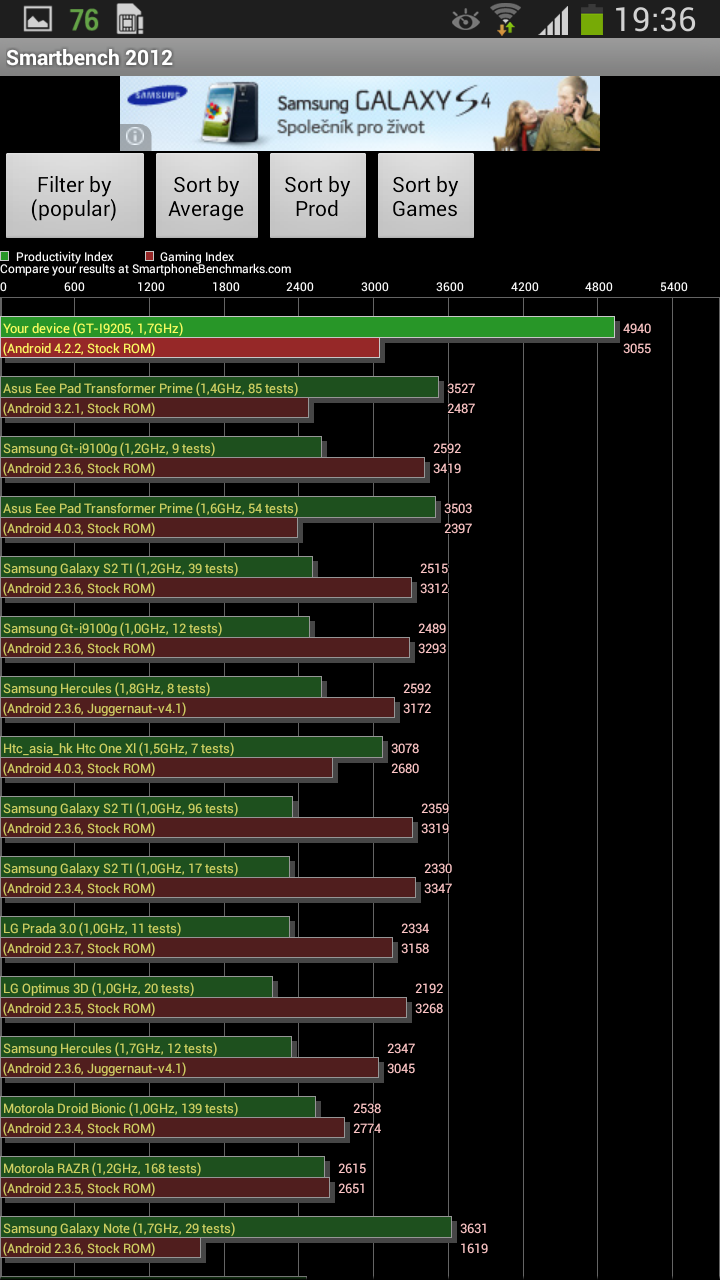
Task: Tap the SD card icon in status bar
Action: click(128, 19)
